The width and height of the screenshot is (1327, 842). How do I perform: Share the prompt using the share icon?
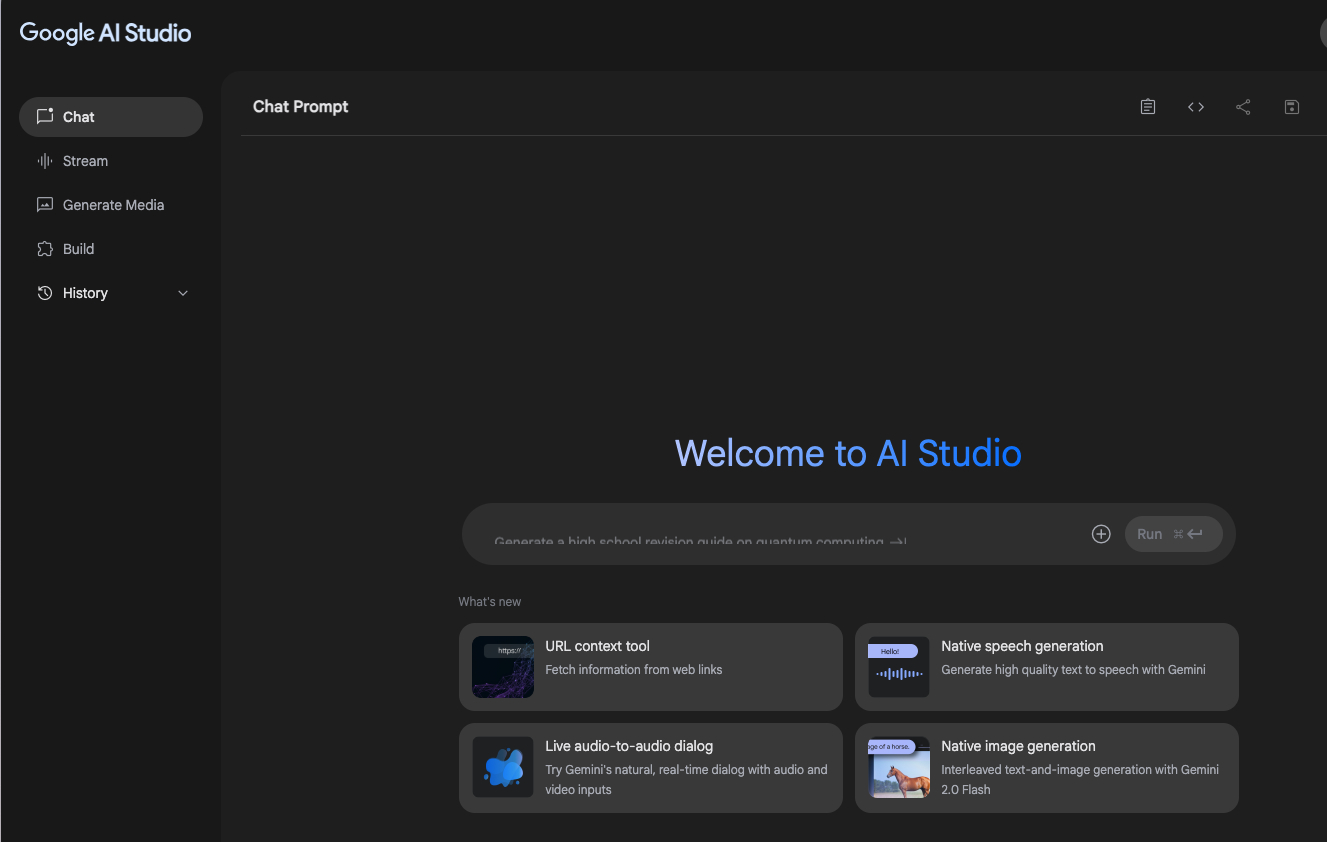pyautogui.click(x=1243, y=107)
